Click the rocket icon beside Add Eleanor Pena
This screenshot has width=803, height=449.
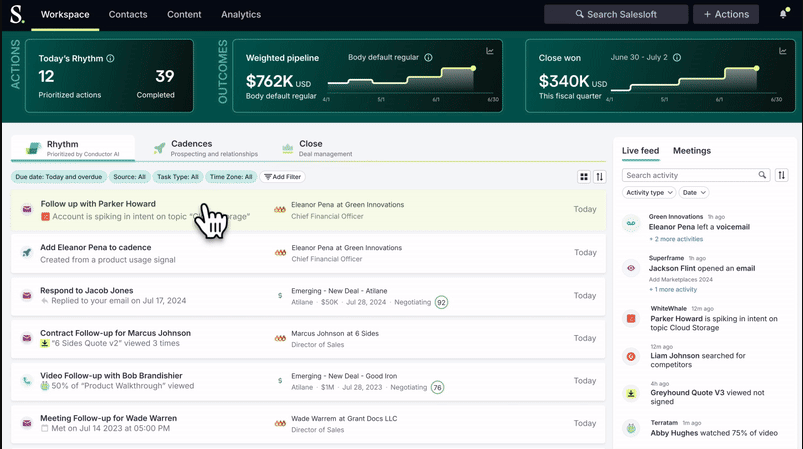pos(27,253)
